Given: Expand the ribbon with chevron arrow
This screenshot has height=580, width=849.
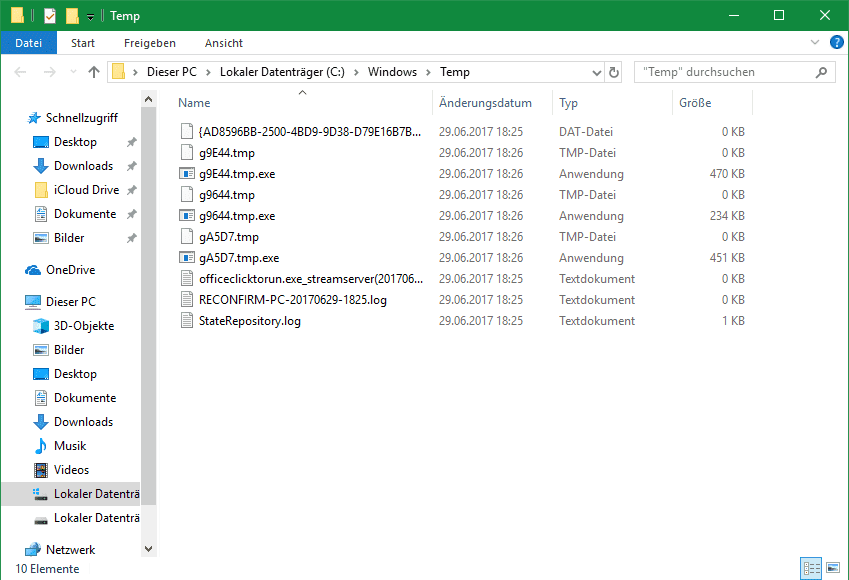Looking at the screenshot, I should 814,43.
